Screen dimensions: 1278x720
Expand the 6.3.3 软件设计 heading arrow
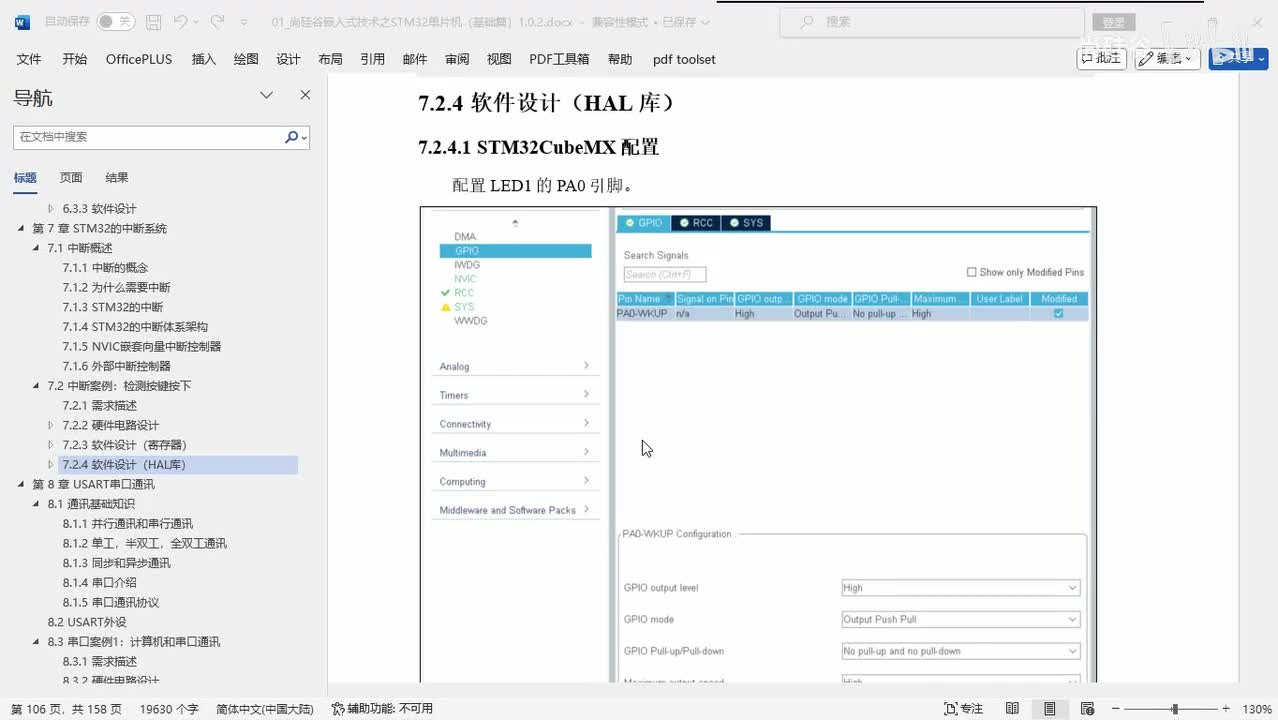(x=52, y=209)
